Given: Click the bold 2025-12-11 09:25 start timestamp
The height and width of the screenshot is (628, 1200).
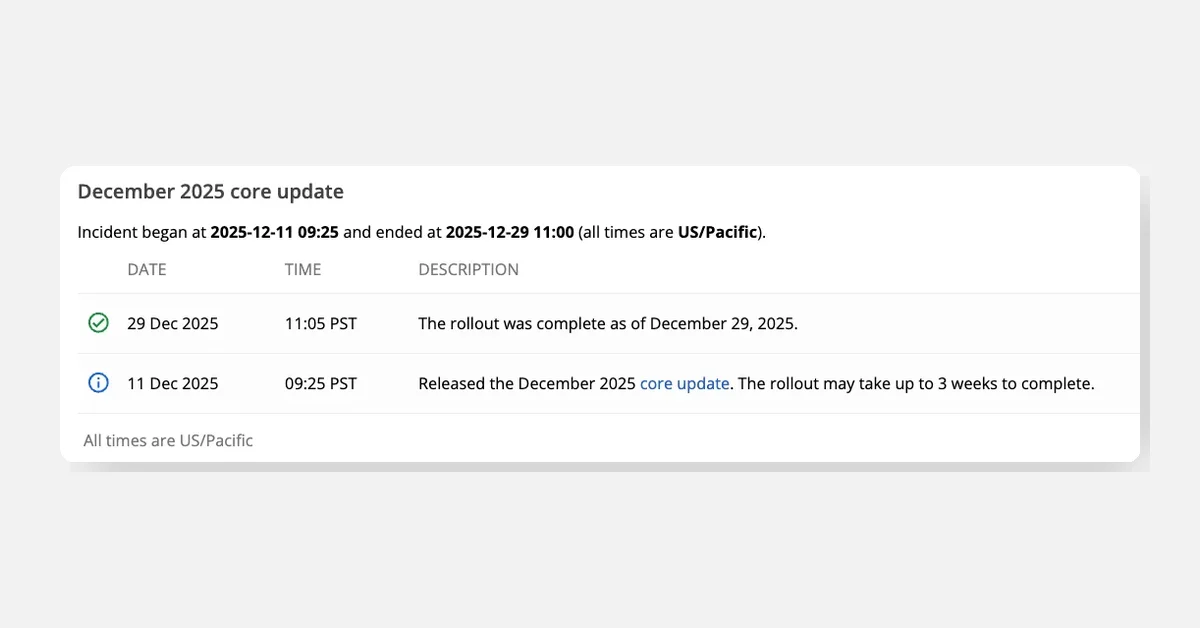Looking at the screenshot, I should [274, 231].
